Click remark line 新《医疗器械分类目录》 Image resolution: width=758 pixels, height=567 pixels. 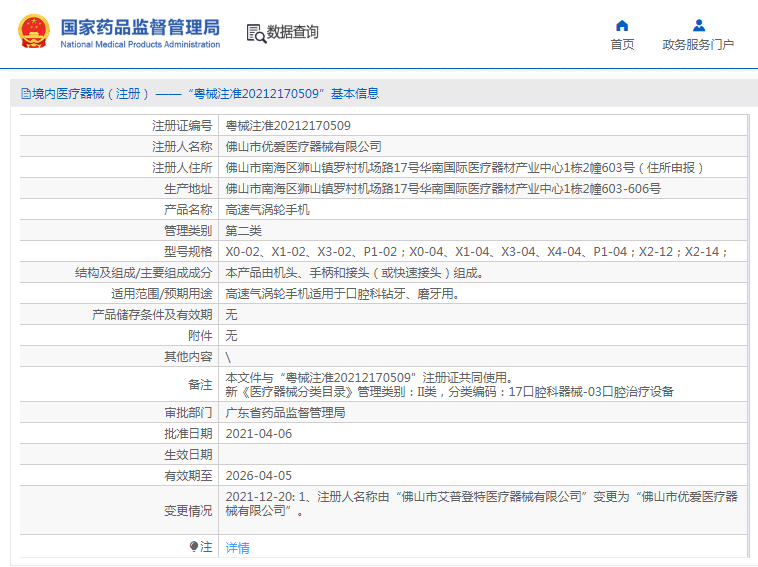450,392
